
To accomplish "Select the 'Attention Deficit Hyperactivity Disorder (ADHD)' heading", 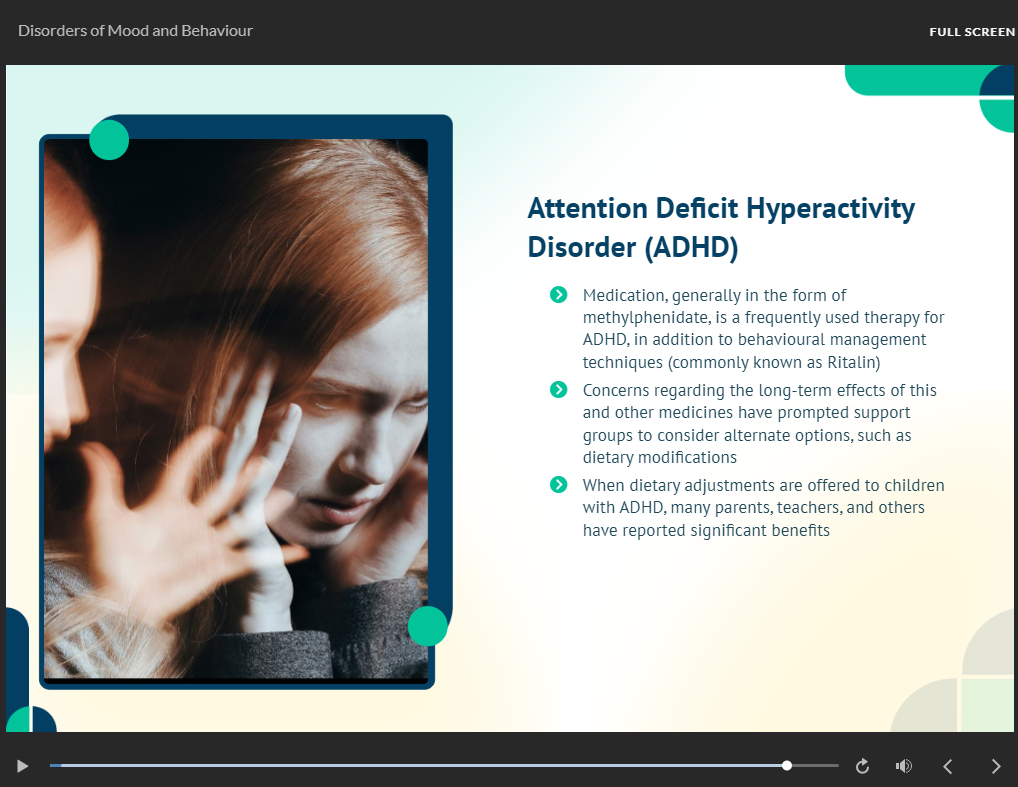I will coord(720,227).
